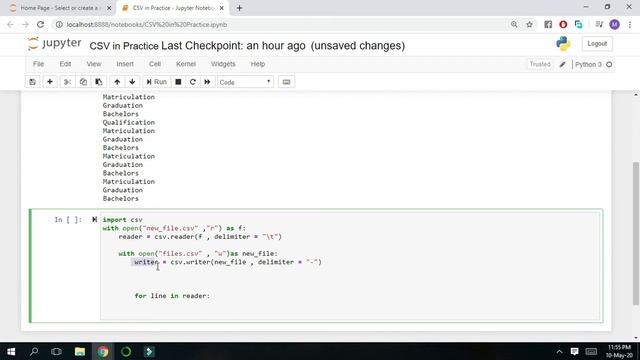Move selected cell up with the arrow
640x360 pixels.
point(117,82)
